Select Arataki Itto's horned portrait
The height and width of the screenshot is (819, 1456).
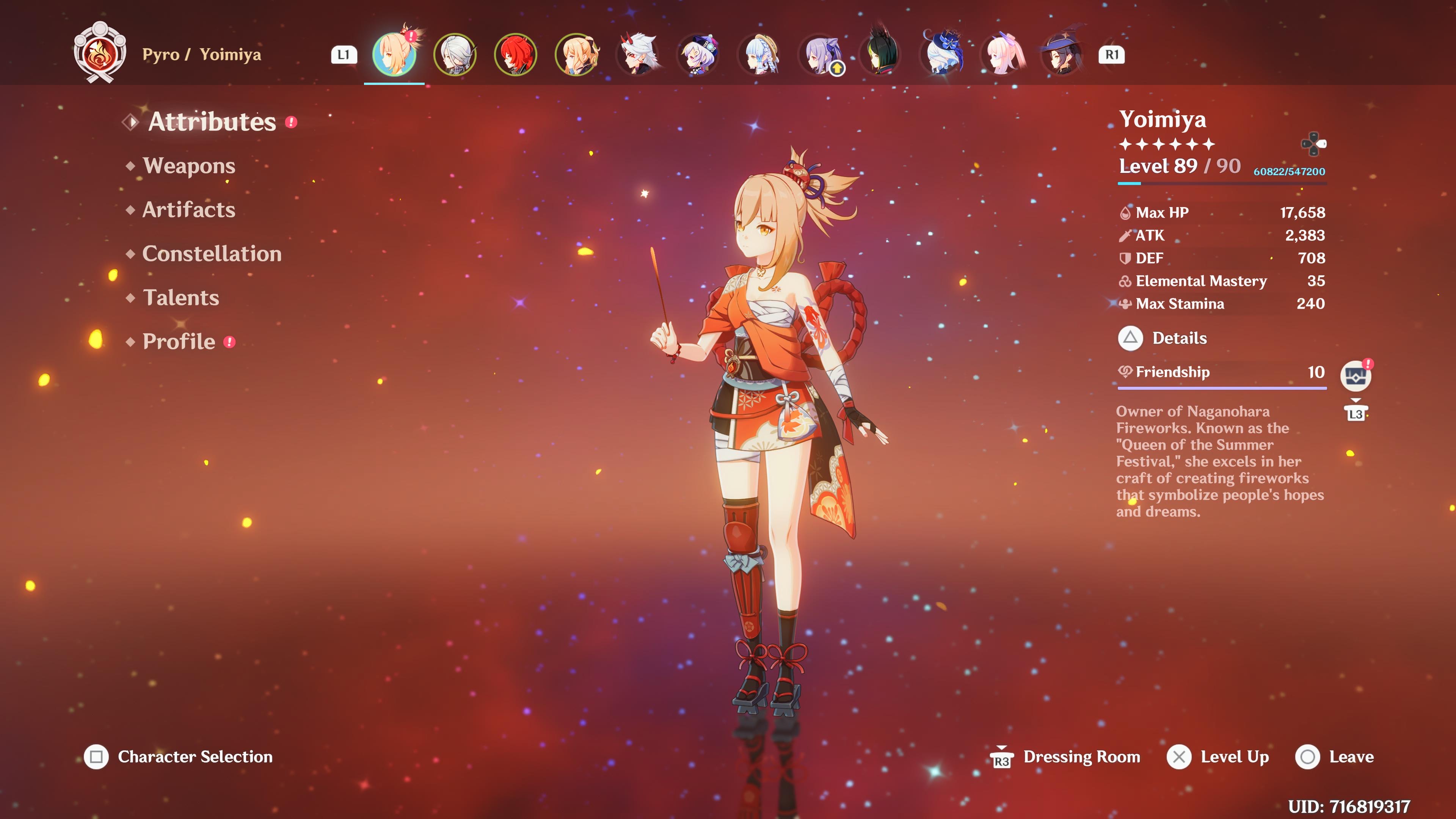click(638, 55)
